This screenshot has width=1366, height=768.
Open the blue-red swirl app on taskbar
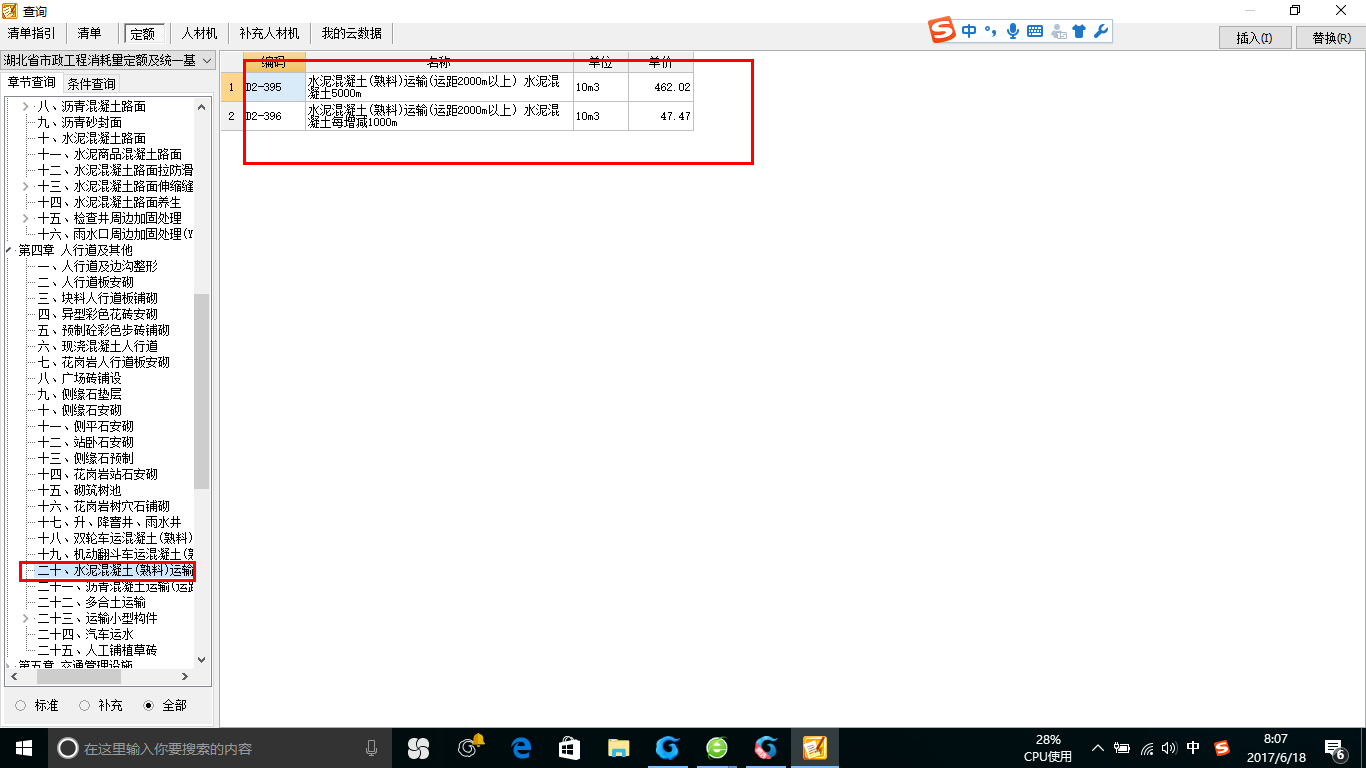pos(766,748)
